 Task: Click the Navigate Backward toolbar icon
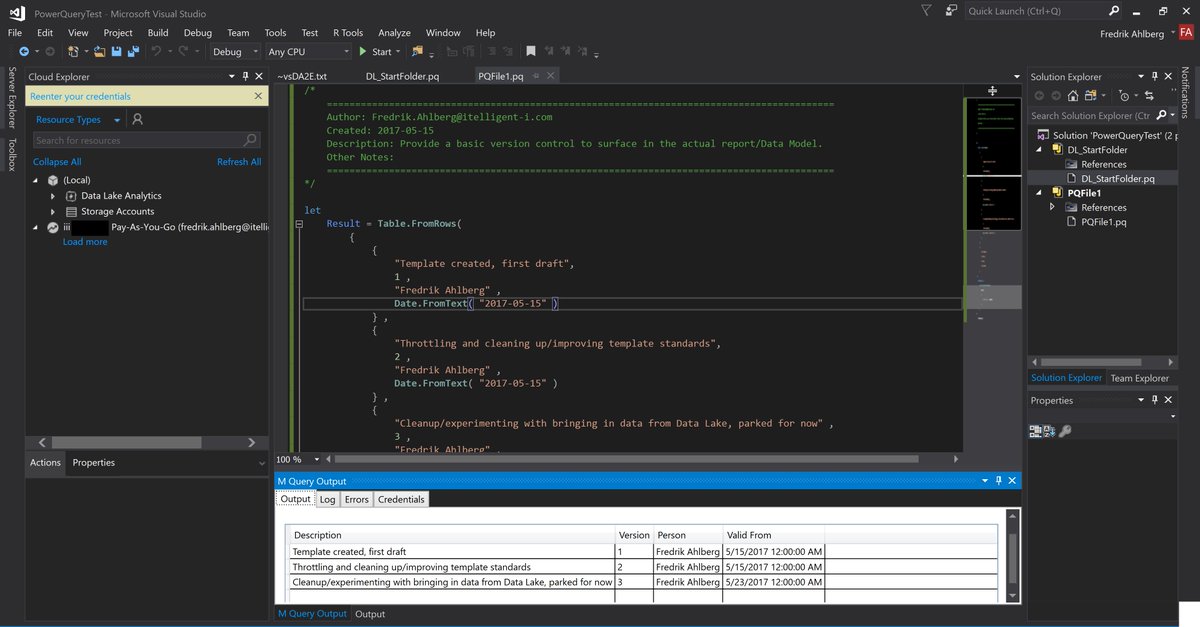[x=22, y=51]
